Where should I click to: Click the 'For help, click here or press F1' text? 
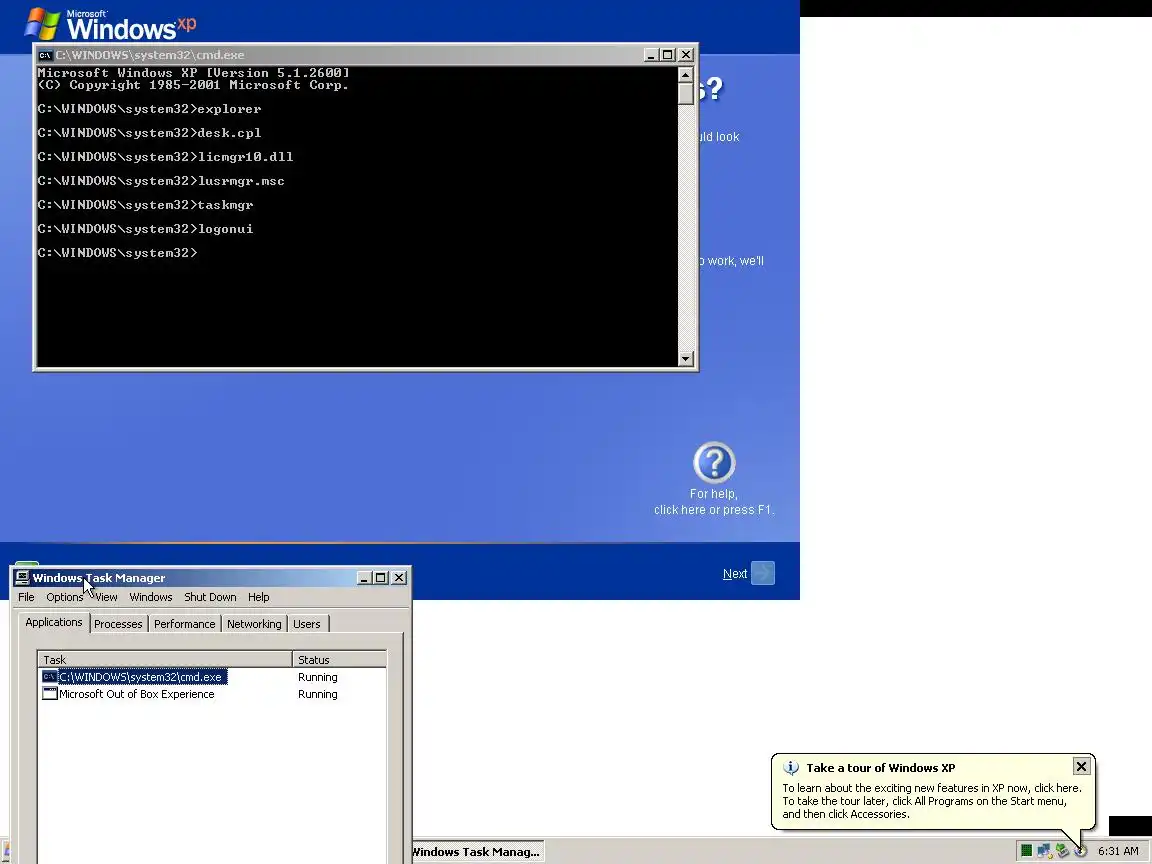tap(713, 502)
